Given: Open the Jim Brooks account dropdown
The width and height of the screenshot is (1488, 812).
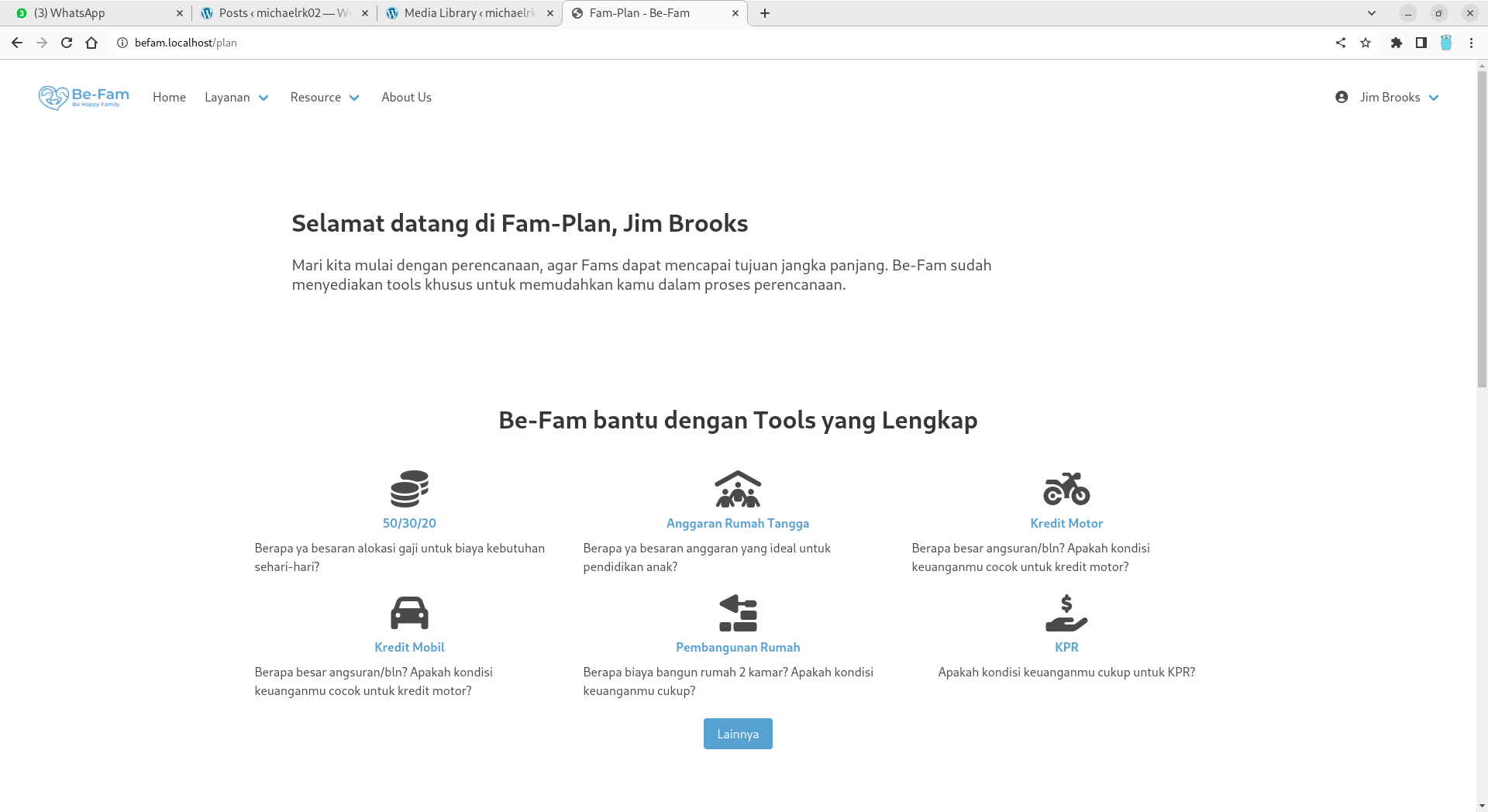Looking at the screenshot, I should tap(1388, 98).
